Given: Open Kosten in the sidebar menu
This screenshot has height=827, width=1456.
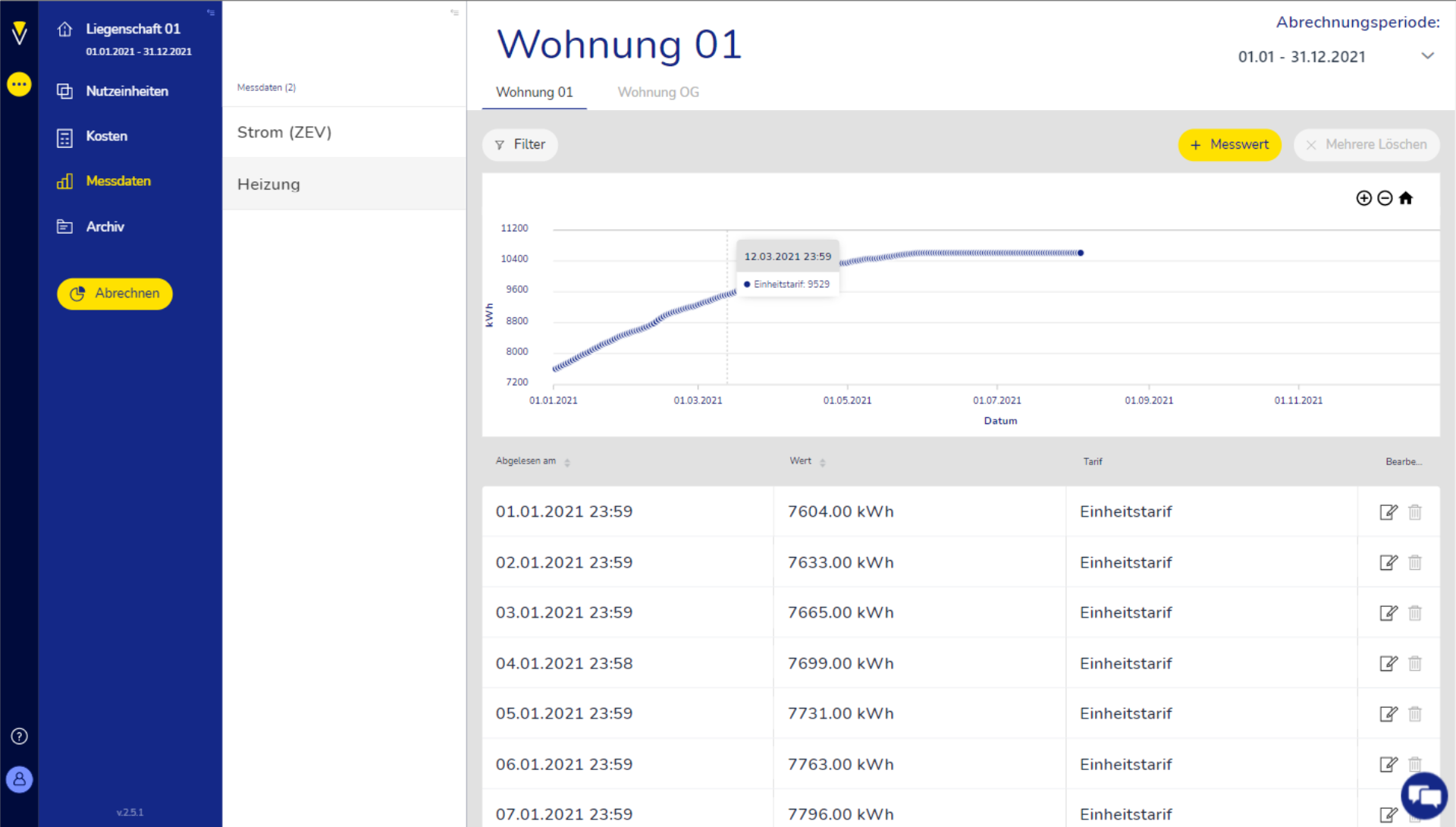Looking at the screenshot, I should 106,137.
